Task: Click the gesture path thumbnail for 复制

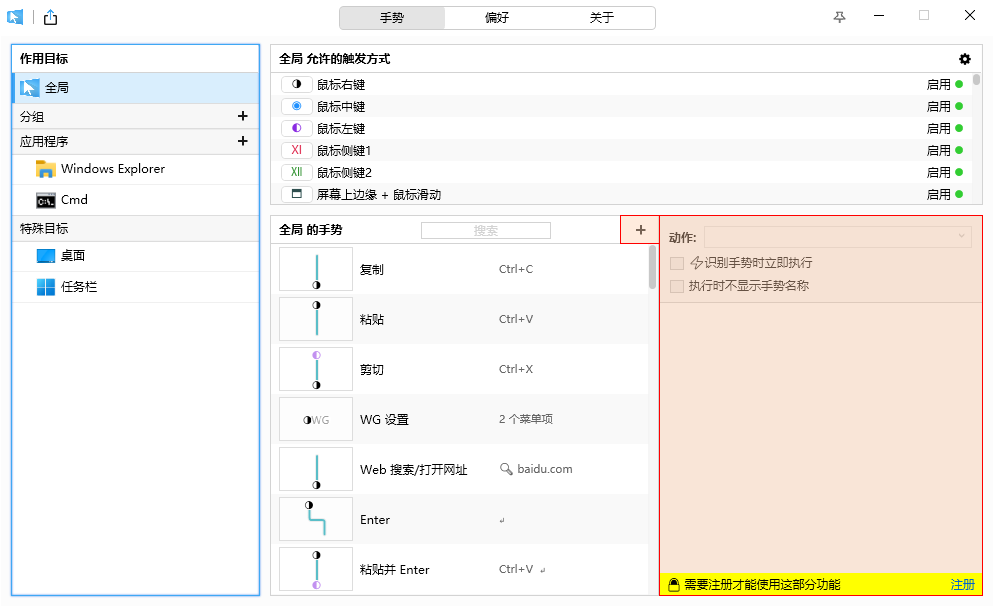Action: (315, 269)
